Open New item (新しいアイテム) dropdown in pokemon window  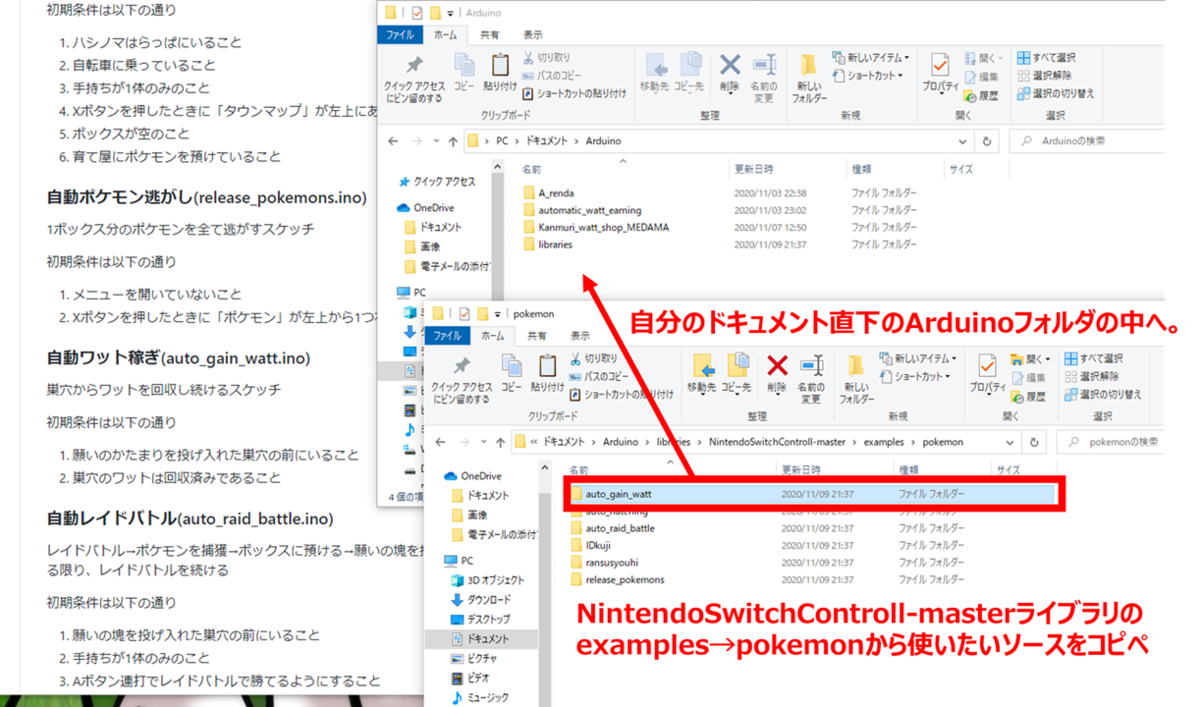click(918, 358)
